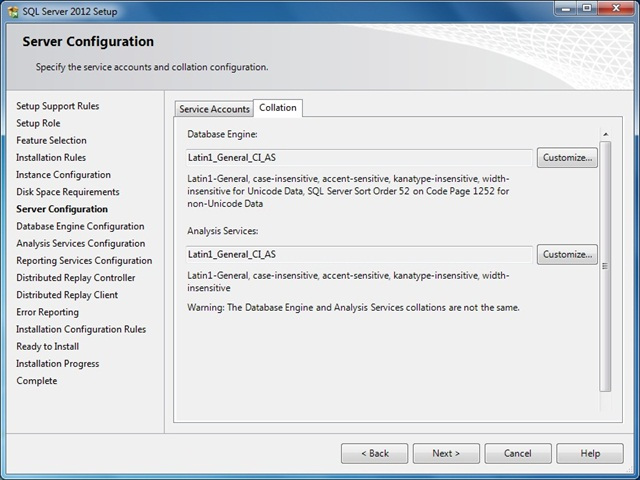The image size is (640, 480).
Task: Select Installation Configuration Rules step
Action: [81, 329]
